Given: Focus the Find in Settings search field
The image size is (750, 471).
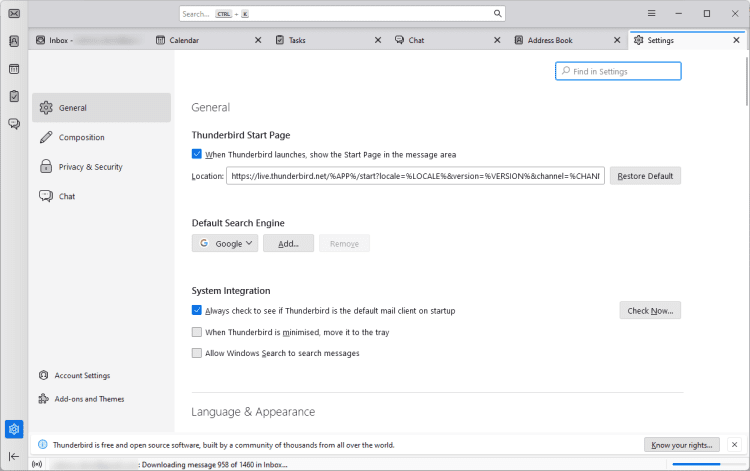Looking at the screenshot, I should pos(618,71).
